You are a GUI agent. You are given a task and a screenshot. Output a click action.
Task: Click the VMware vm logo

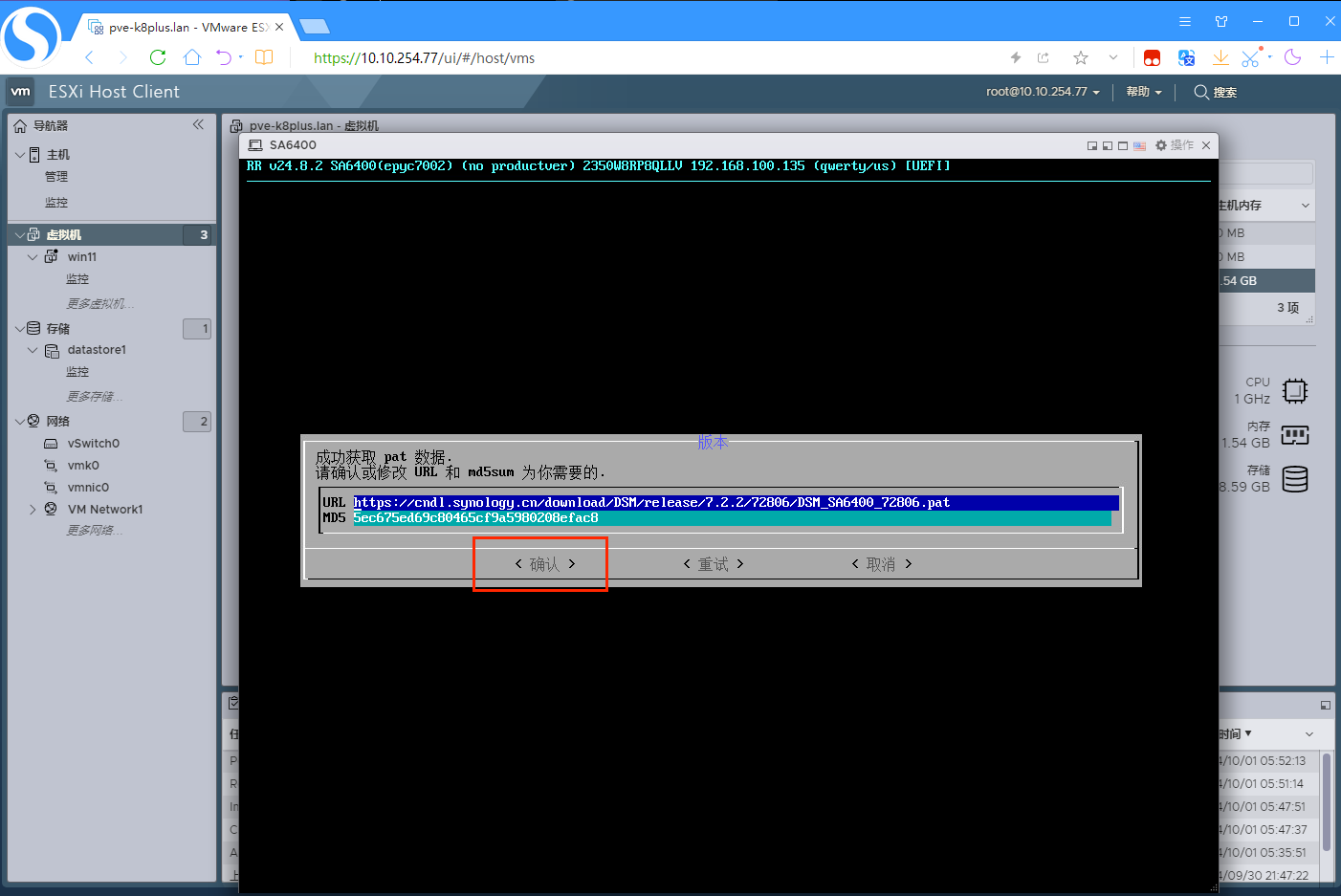point(21,92)
